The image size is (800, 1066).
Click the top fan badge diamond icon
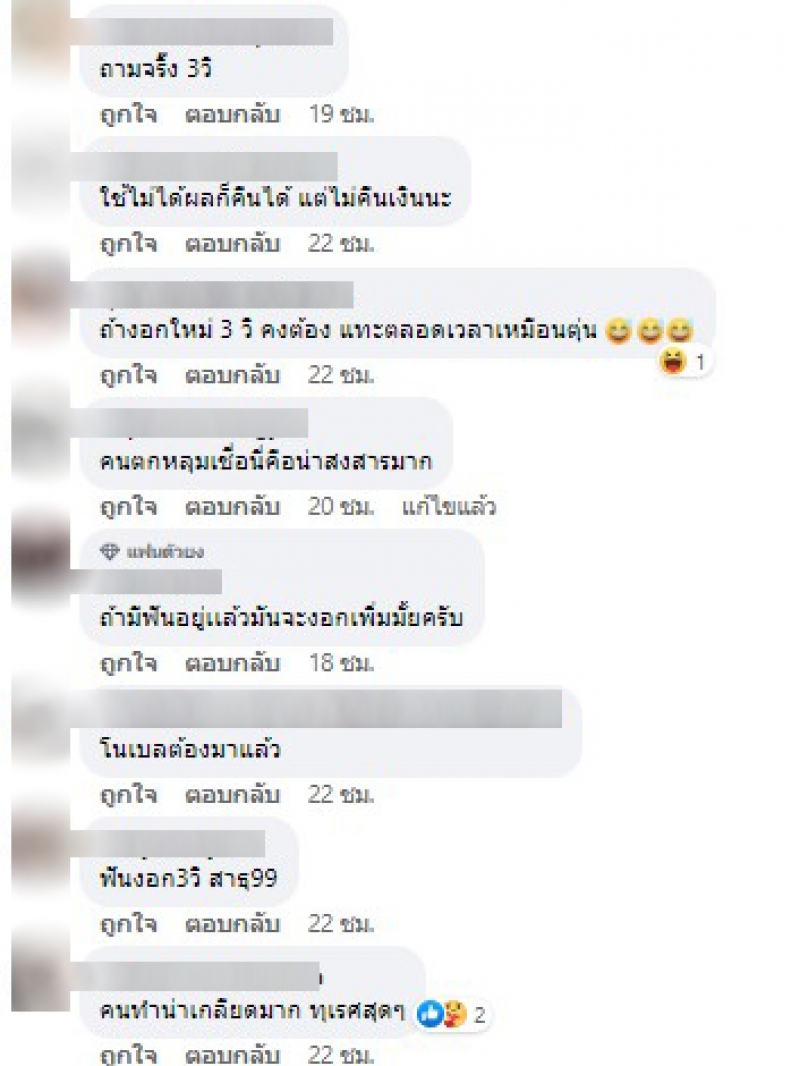point(109,551)
